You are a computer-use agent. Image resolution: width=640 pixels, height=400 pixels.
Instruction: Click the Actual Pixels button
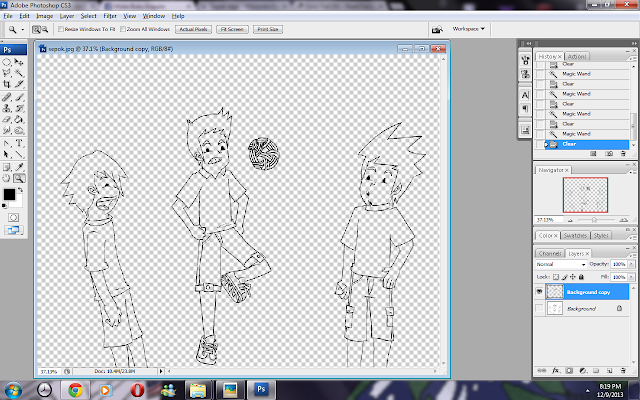pos(193,29)
